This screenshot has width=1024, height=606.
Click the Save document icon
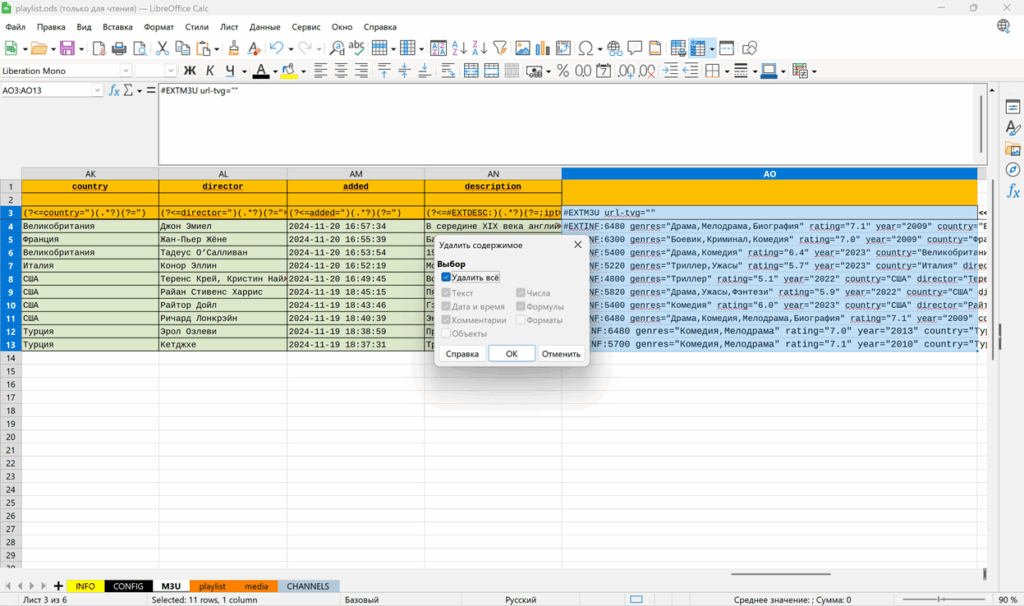(66, 48)
